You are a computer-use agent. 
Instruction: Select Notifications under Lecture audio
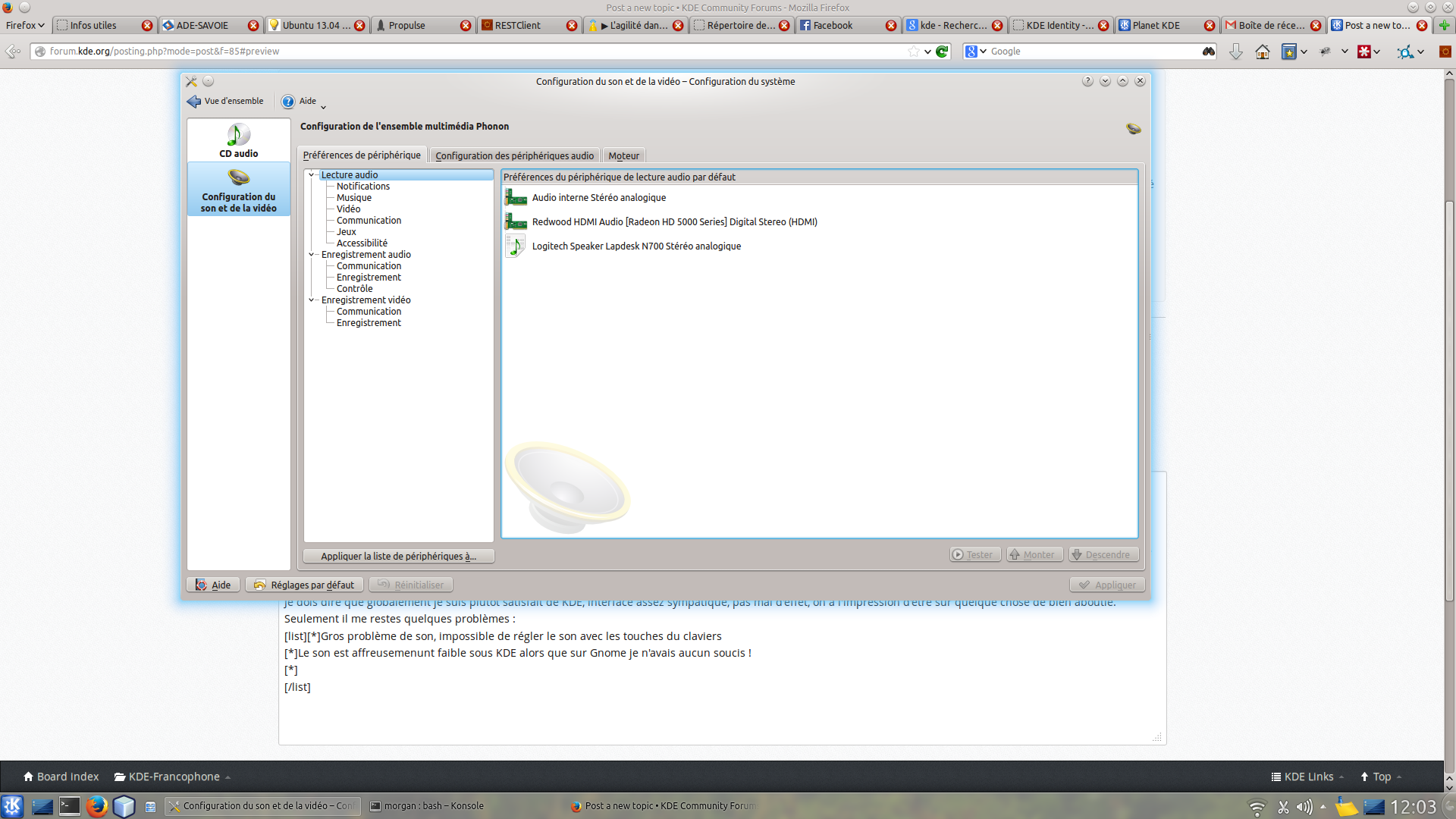point(363,187)
